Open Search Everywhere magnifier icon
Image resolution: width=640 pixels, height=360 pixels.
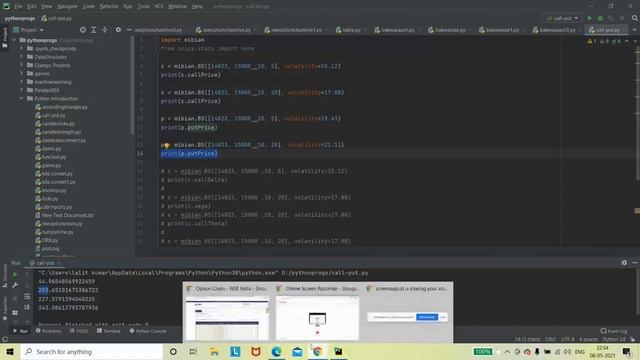[635, 18]
